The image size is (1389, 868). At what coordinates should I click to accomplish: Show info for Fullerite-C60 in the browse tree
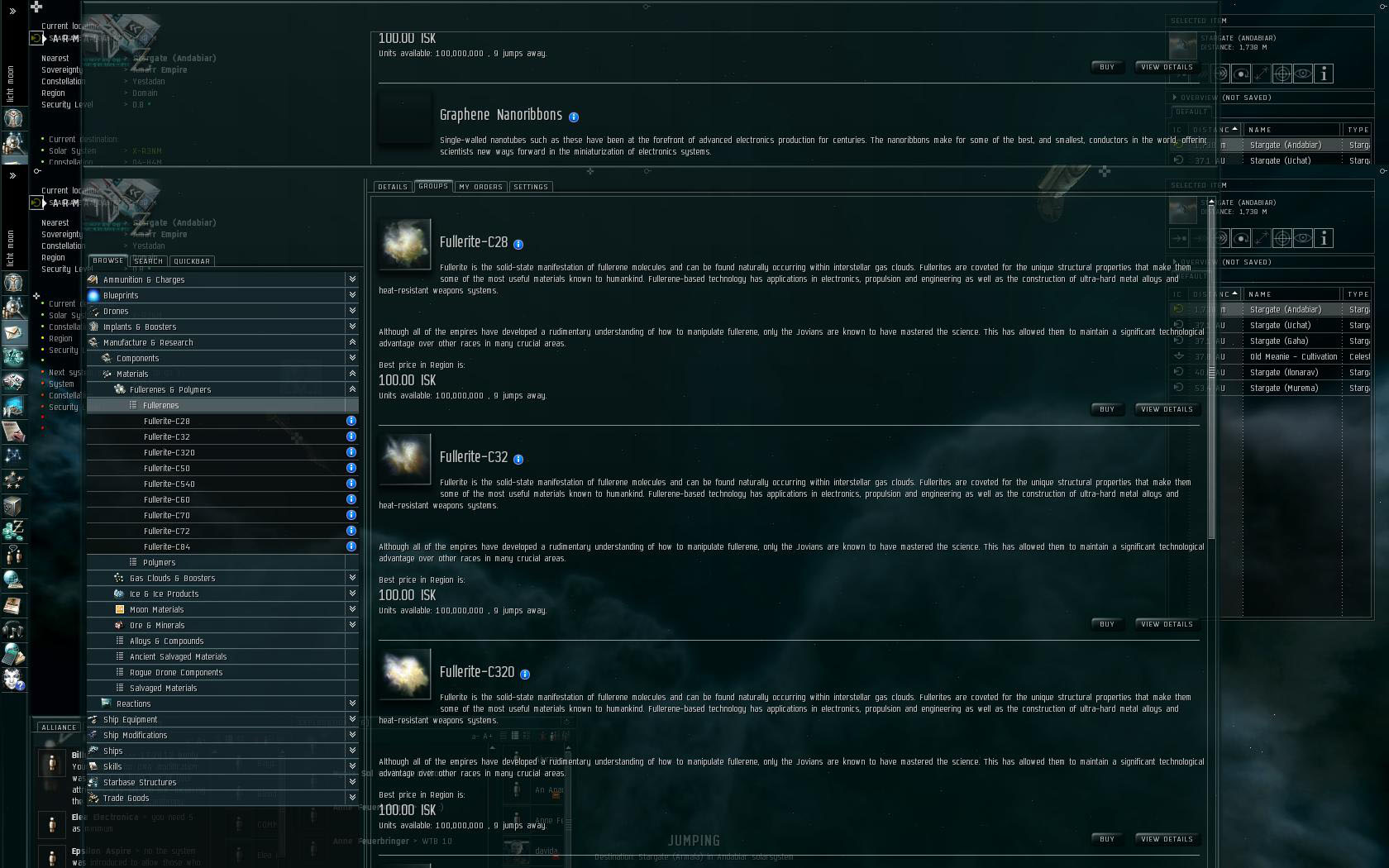(351, 499)
